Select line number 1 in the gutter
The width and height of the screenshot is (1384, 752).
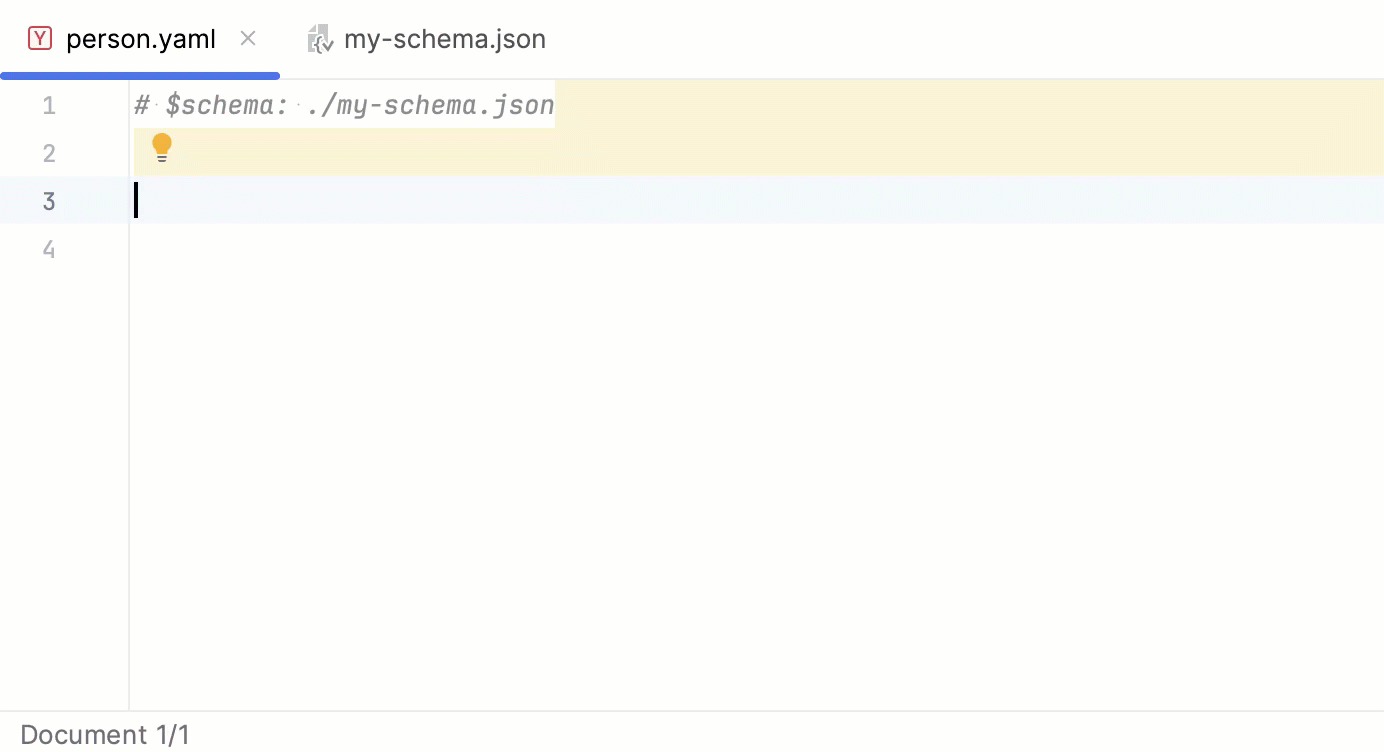(48, 105)
